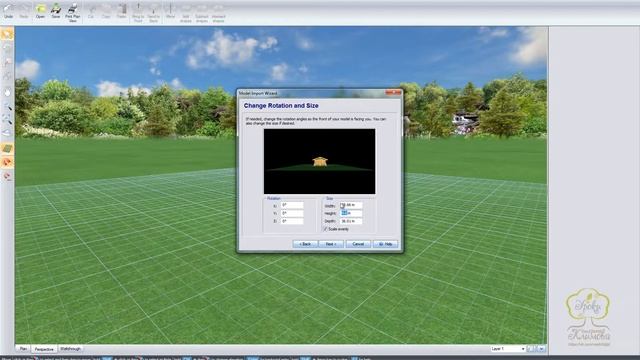Viewport: 640px width, 360px height.
Task: Click the model preview in the wizard
Action: click(319, 161)
